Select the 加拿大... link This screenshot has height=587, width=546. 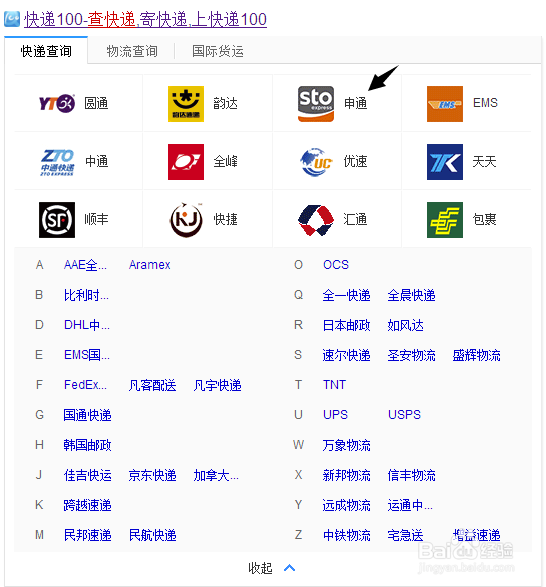click(x=216, y=475)
